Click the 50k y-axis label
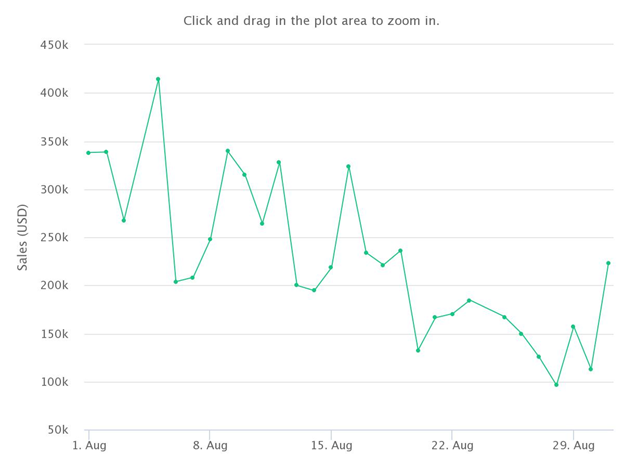 58,430
